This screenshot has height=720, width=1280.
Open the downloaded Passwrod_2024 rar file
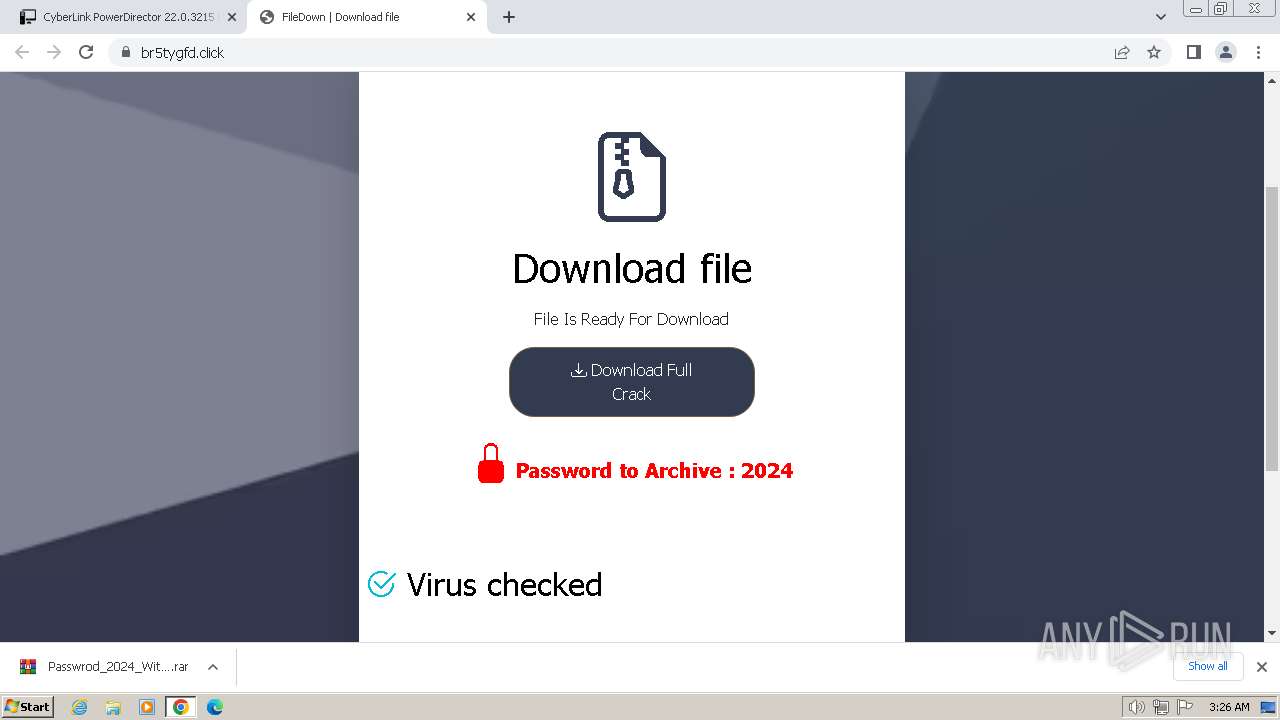105,667
